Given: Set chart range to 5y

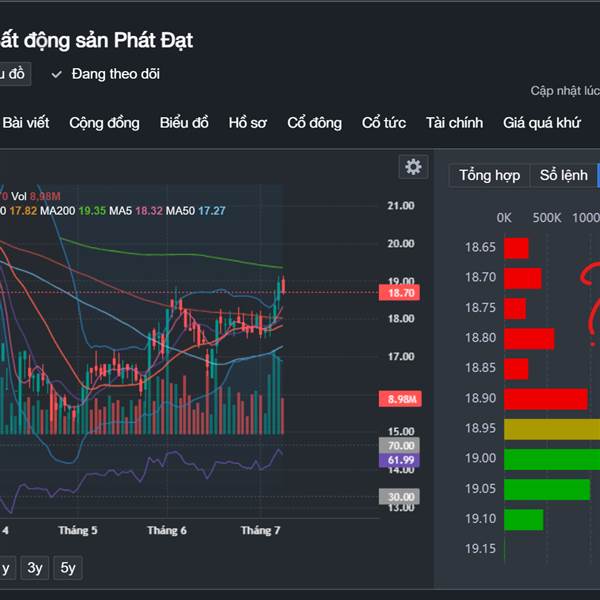Looking at the screenshot, I should [x=68, y=568].
